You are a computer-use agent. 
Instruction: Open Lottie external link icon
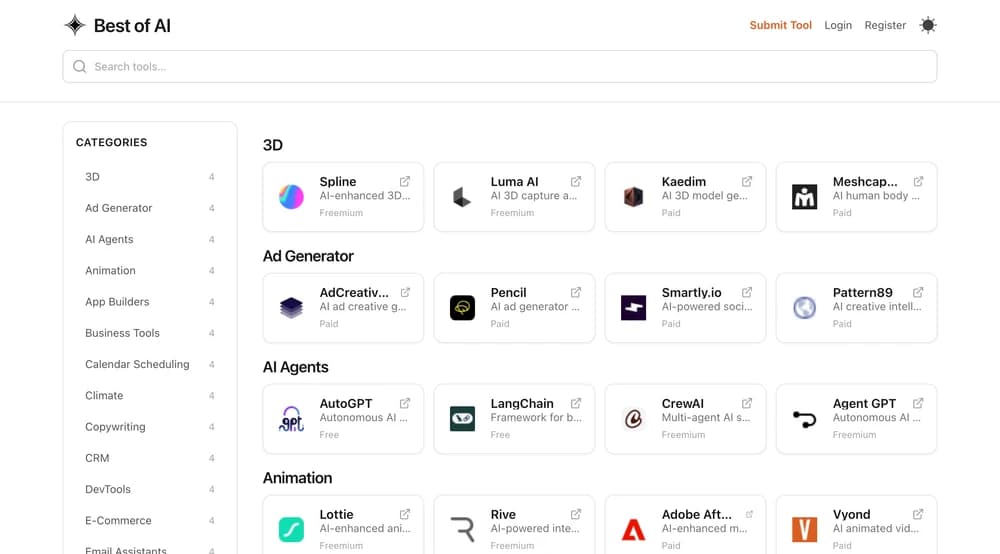click(x=405, y=514)
